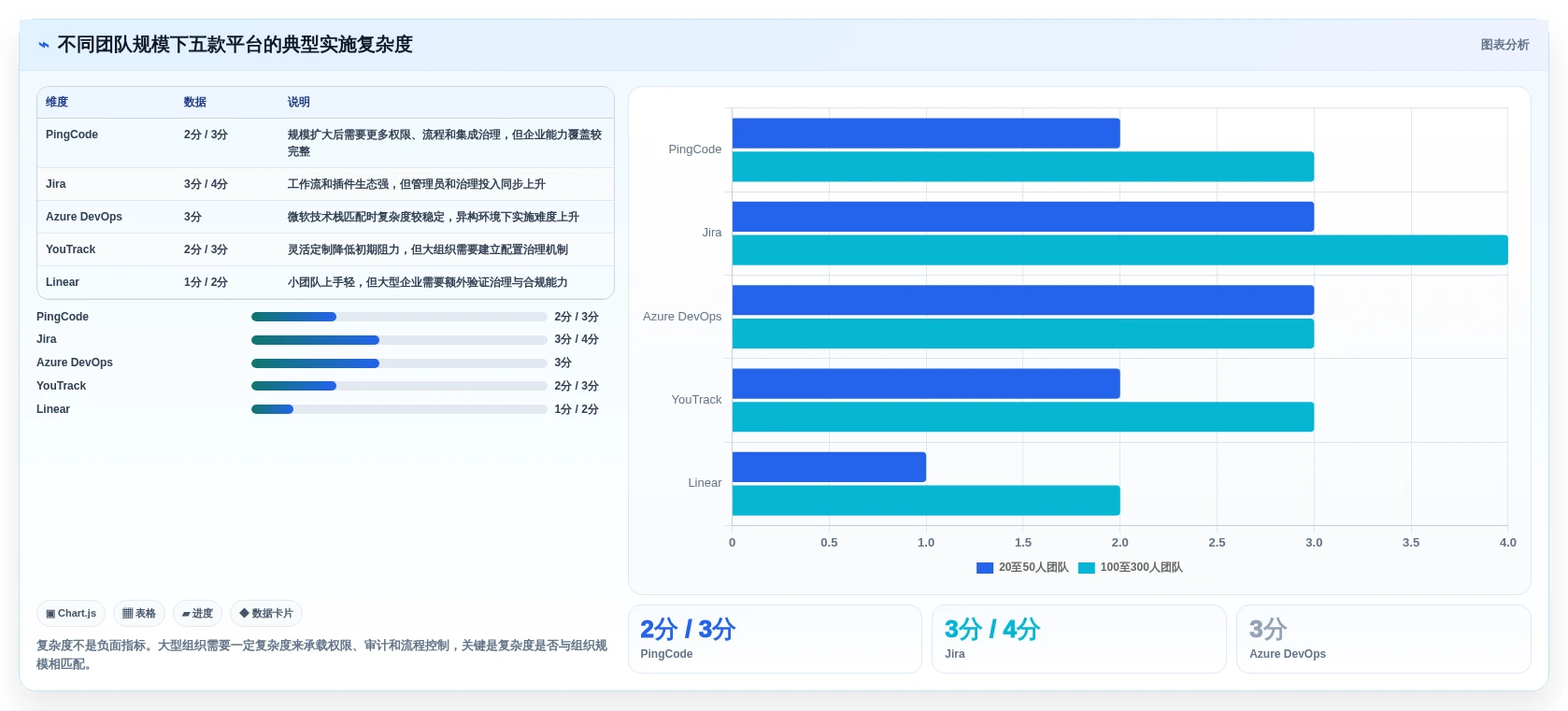Select the PingCode table row name

tap(72, 135)
